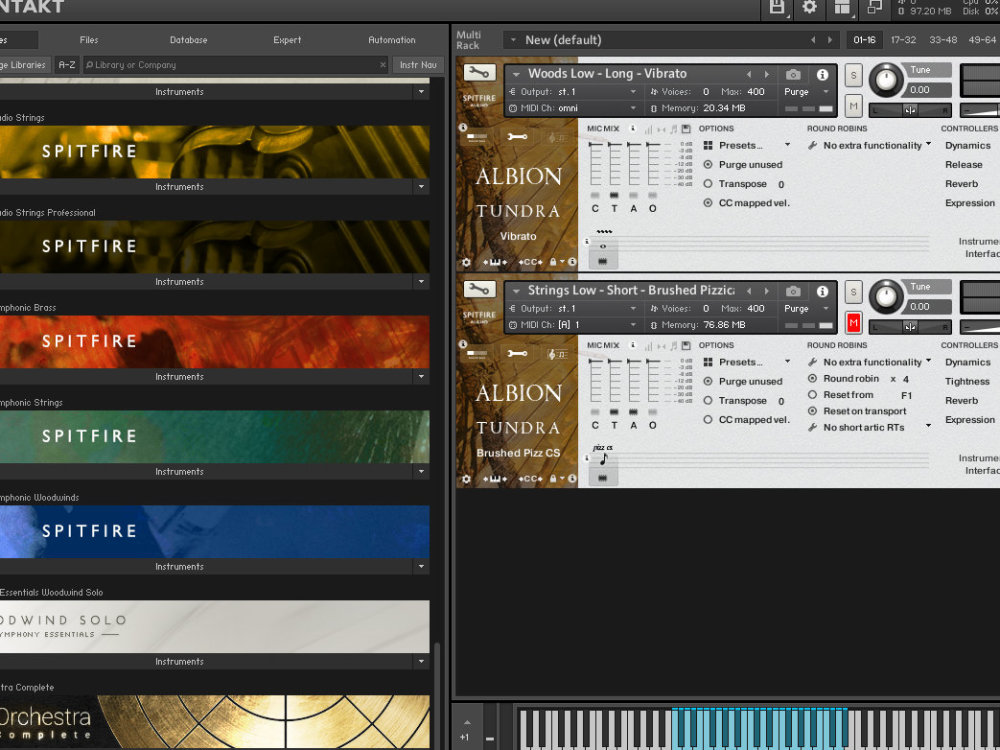This screenshot has height=750, width=1000.
Task: Open No extra functionality dropdown in Woods Low
Action: pos(870,145)
